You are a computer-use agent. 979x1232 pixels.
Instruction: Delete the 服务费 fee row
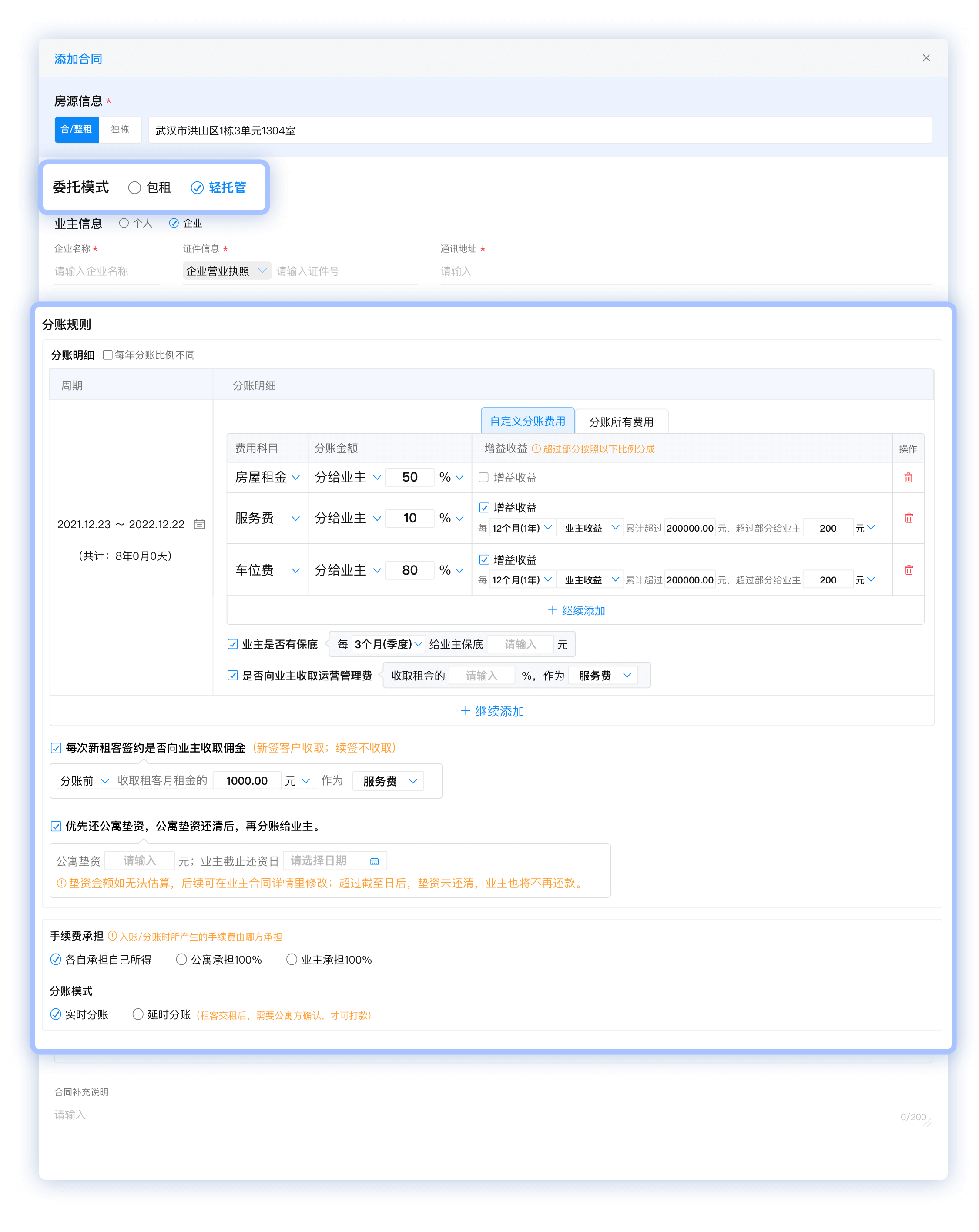[x=908, y=518]
